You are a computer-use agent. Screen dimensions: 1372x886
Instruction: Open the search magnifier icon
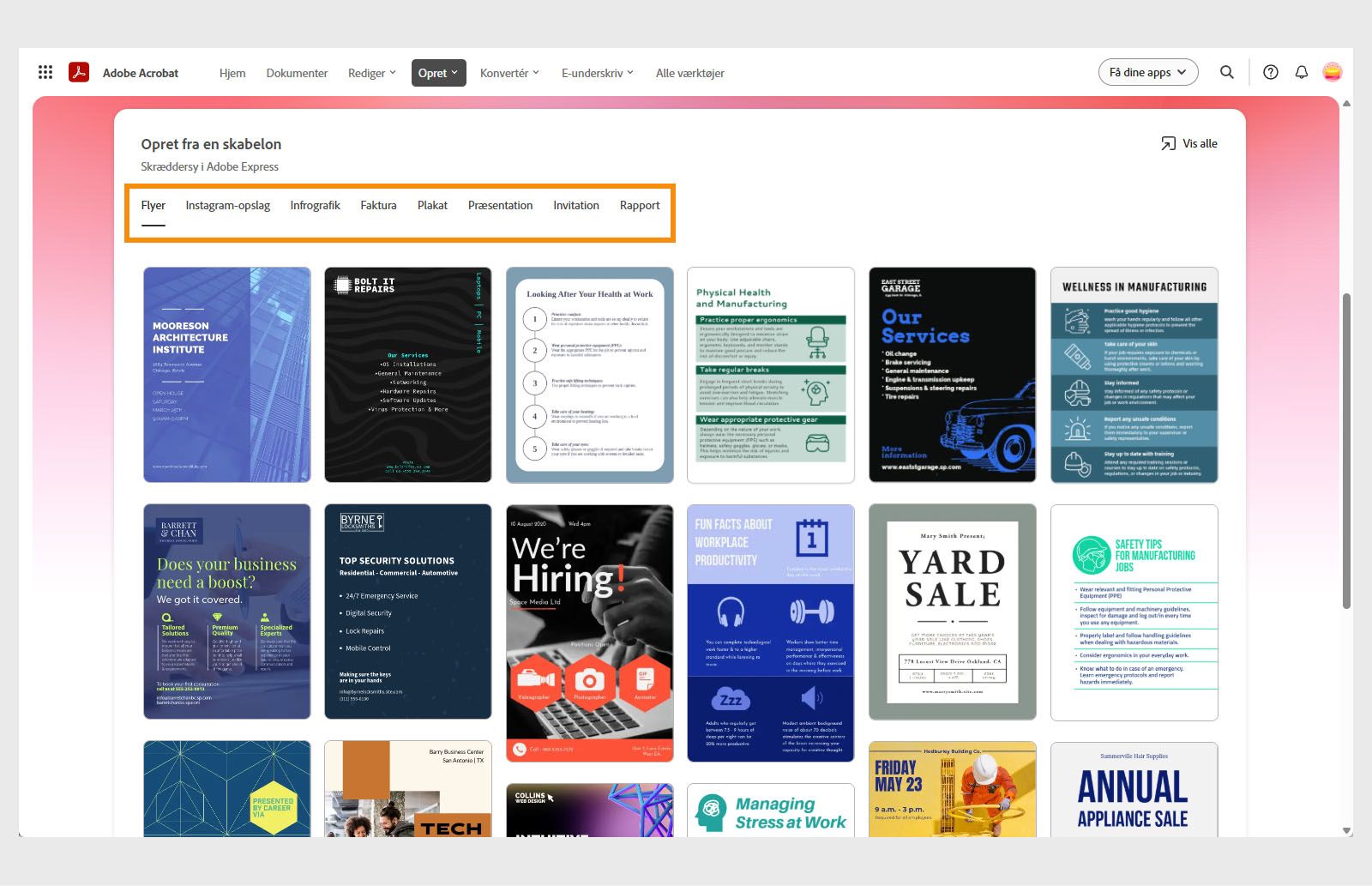click(x=1227, y=73)
